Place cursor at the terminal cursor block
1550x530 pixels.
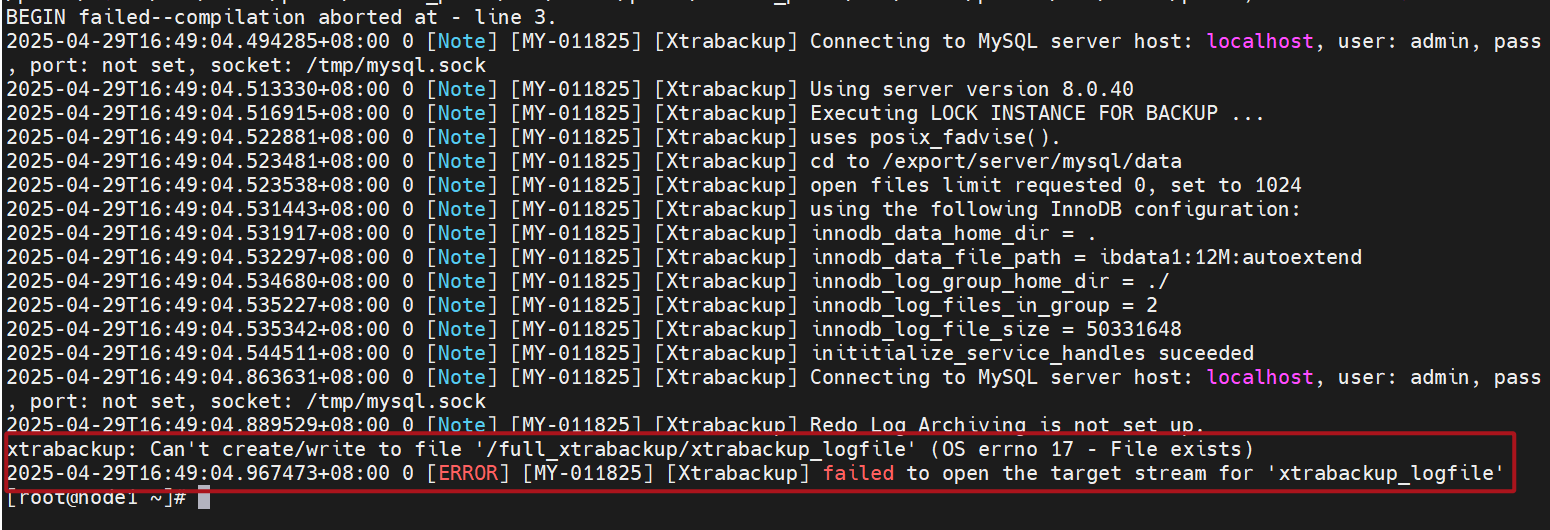204,497
